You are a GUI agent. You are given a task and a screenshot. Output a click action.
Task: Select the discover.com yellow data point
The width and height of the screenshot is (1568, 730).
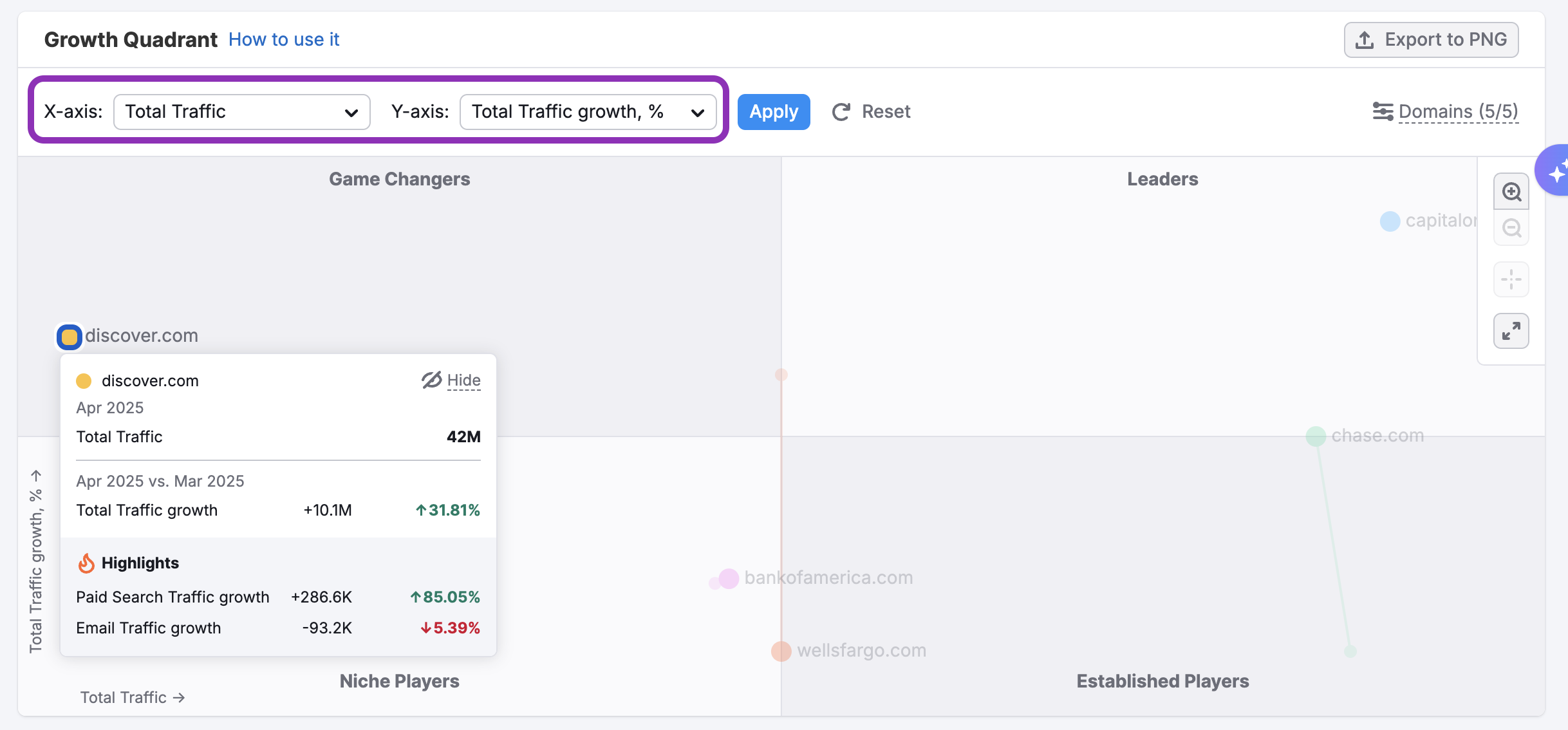[70, 337]
